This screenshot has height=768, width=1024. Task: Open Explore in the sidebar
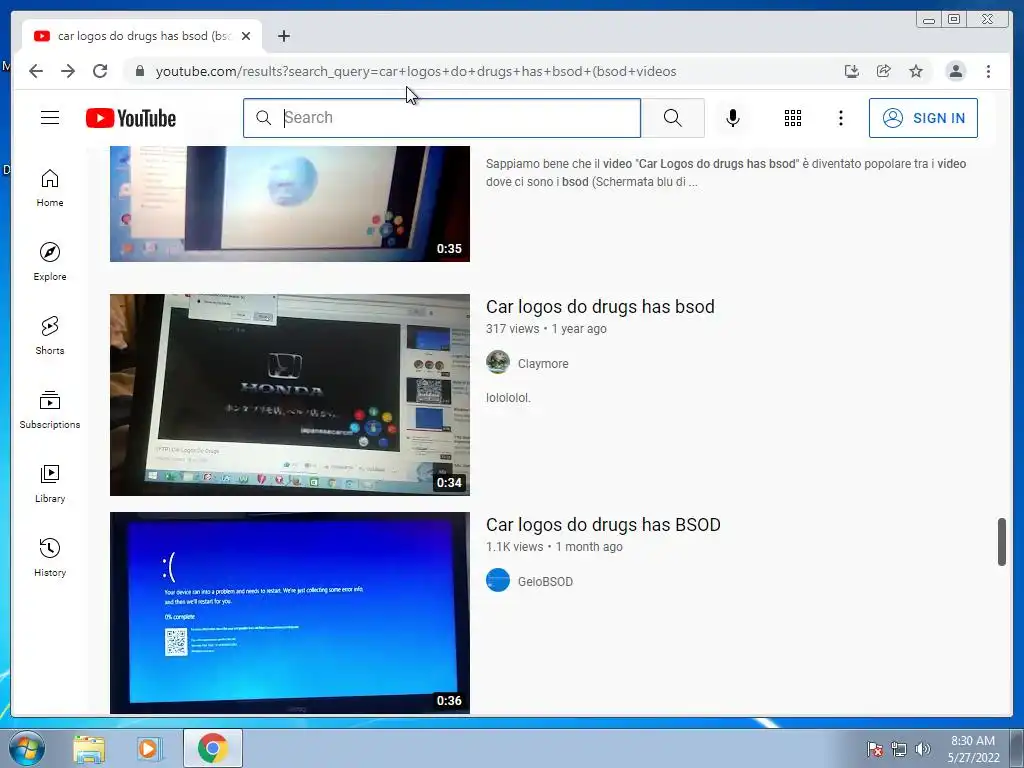pos(50,262)
